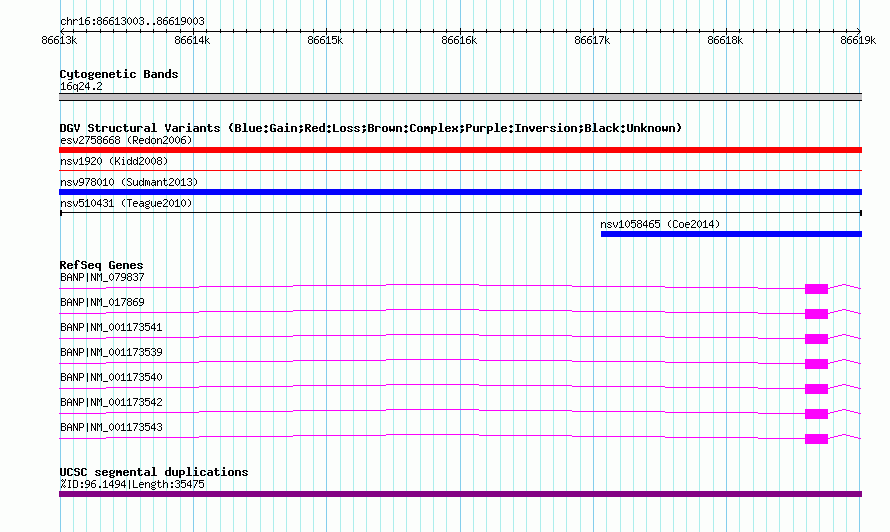Select the nsv1920 (Kidd2008) thin red line
This screenshot has height=532, width=890.
460,170
